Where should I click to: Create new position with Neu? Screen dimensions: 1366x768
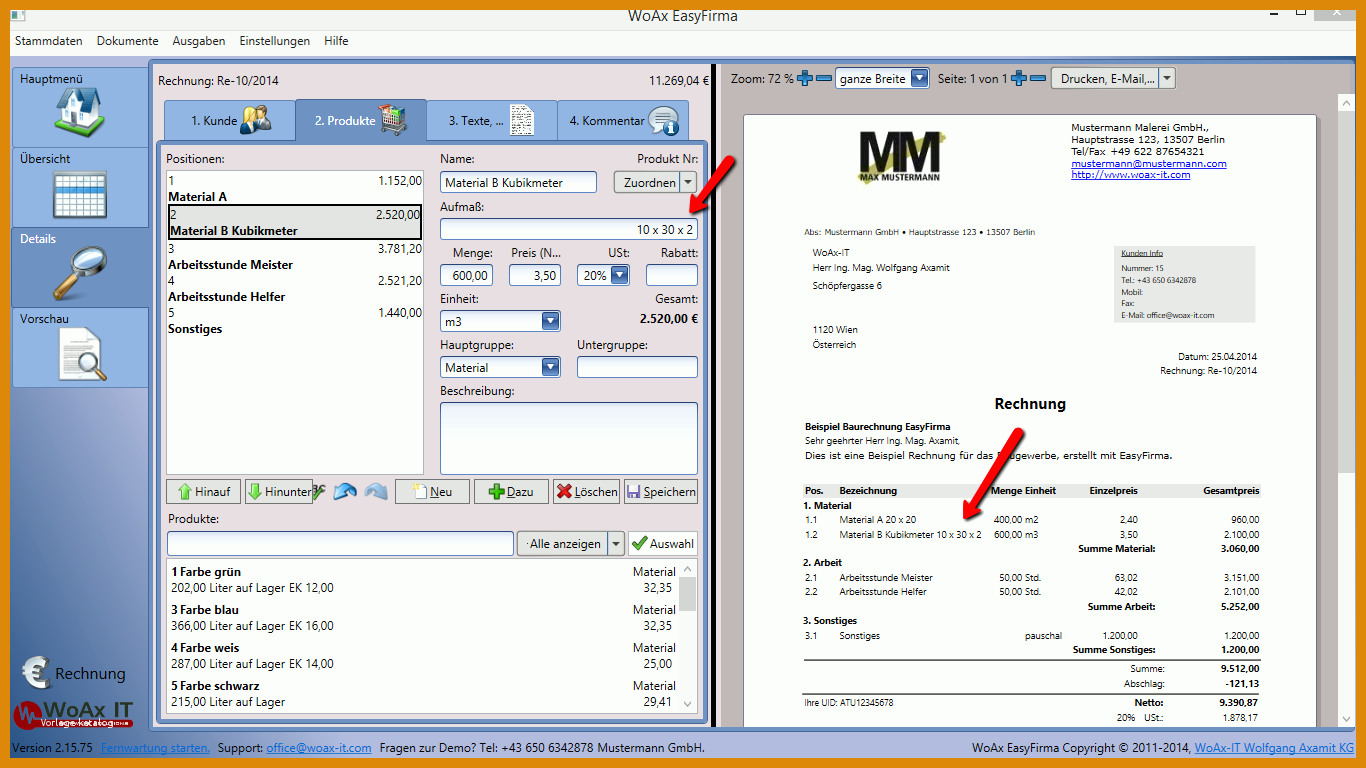click(x=432, y=491)
